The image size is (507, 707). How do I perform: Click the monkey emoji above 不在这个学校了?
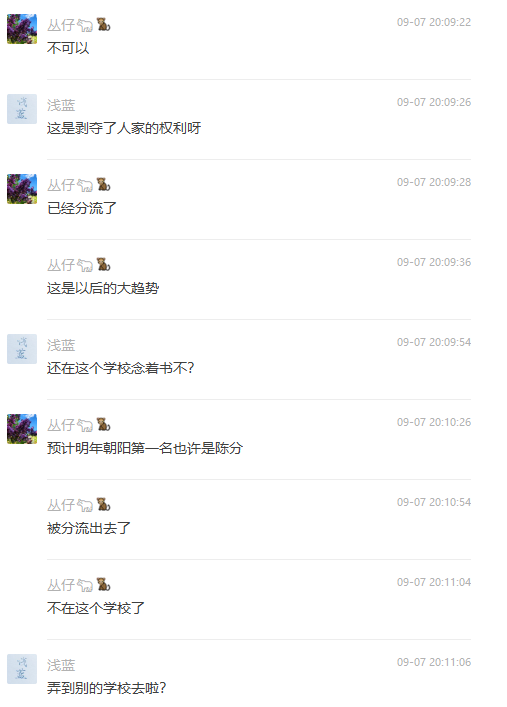pyautogui.click(x=104, y=585)
